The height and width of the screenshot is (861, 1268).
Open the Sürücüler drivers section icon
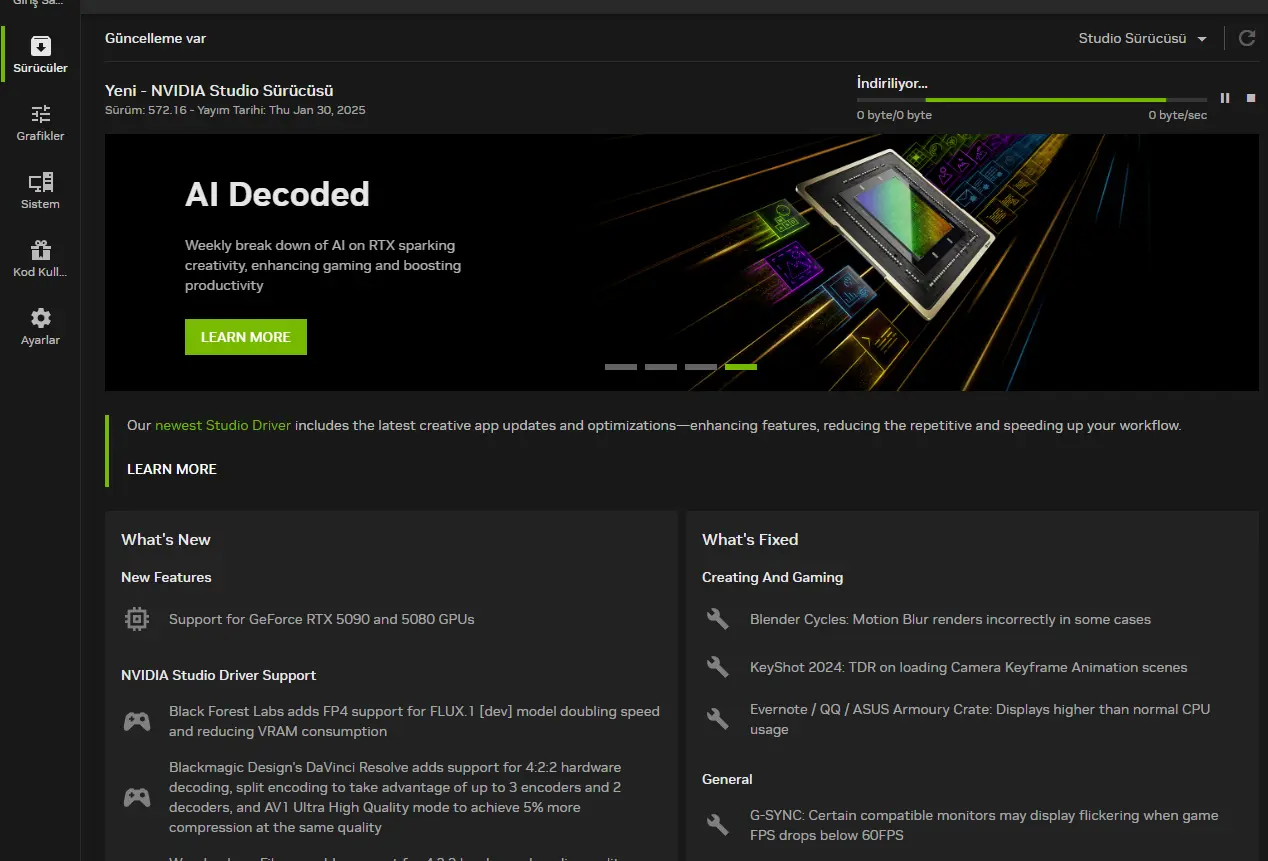[x=40, y=46]
